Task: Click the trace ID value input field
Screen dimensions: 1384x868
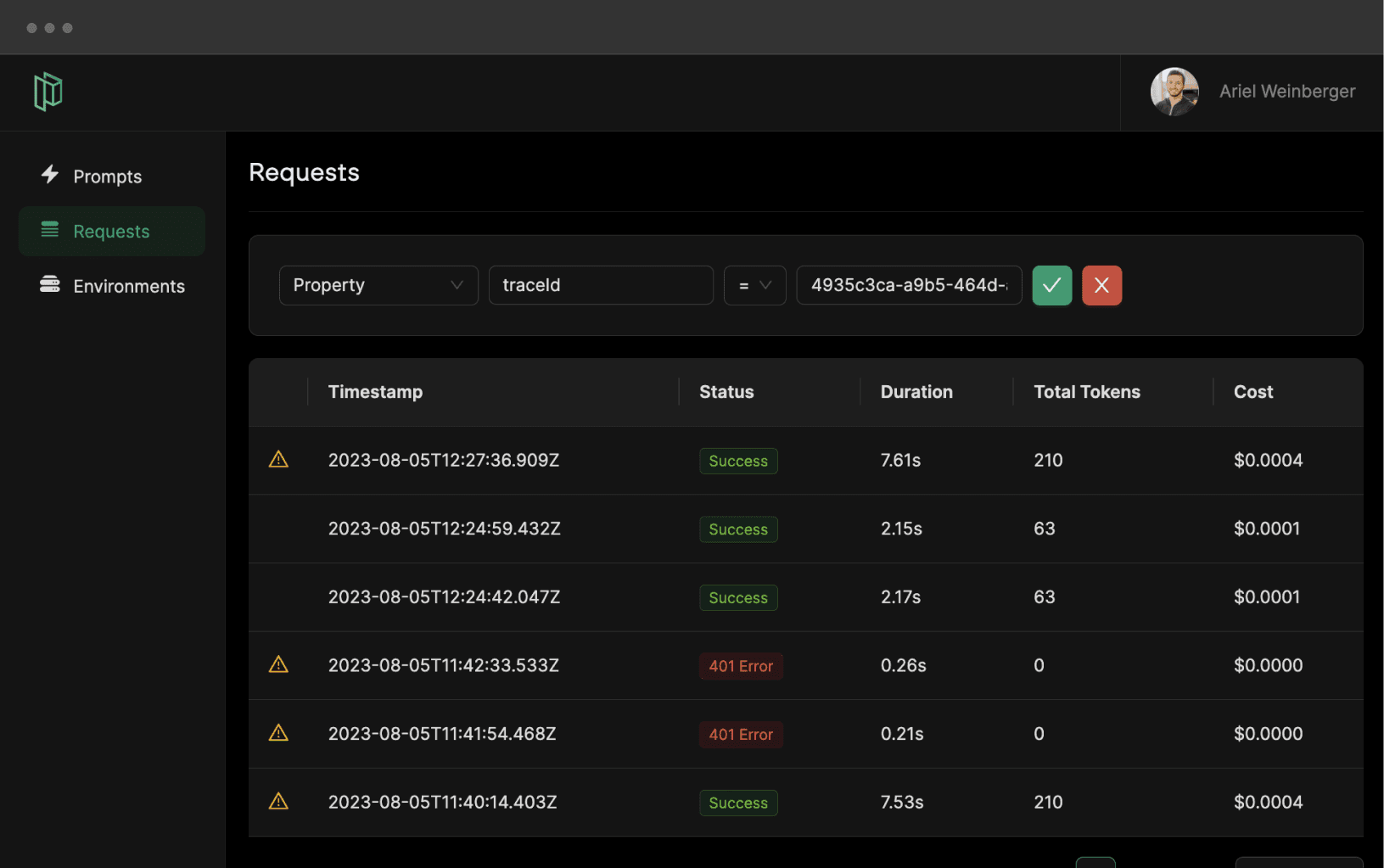Action: [x=909, y=285]
